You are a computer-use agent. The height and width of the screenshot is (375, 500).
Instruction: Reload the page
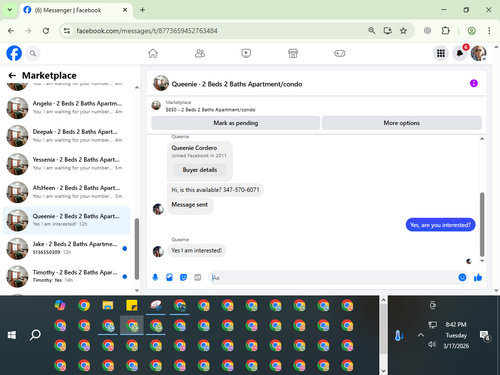tap(46, 31)
